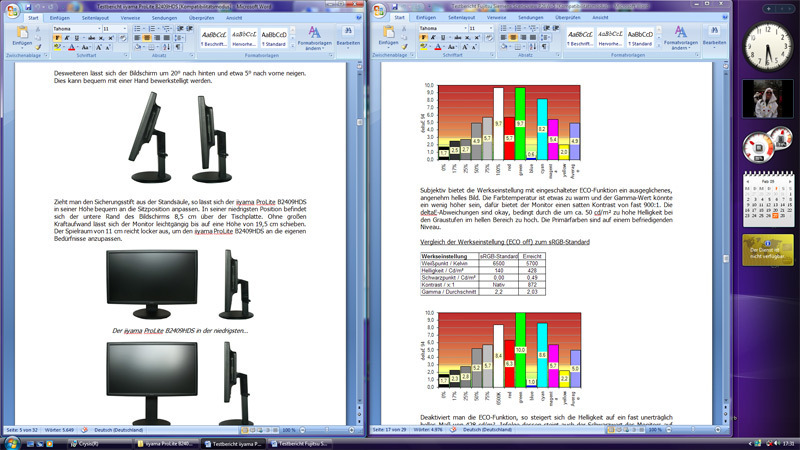Click decrease indent in the left Word window

[x=180, y=29]
